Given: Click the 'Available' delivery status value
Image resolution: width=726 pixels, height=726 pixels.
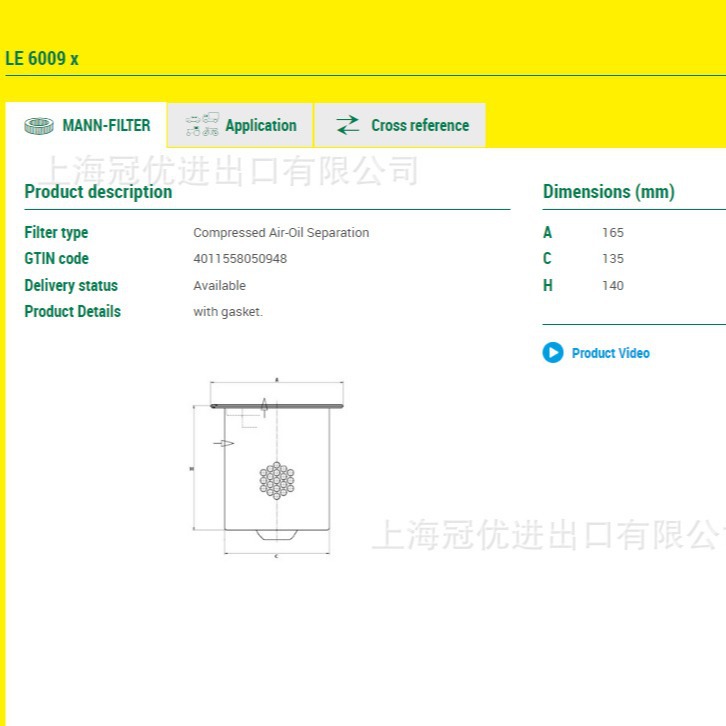Looking at the screenshot, I should (x=219, y=285).
